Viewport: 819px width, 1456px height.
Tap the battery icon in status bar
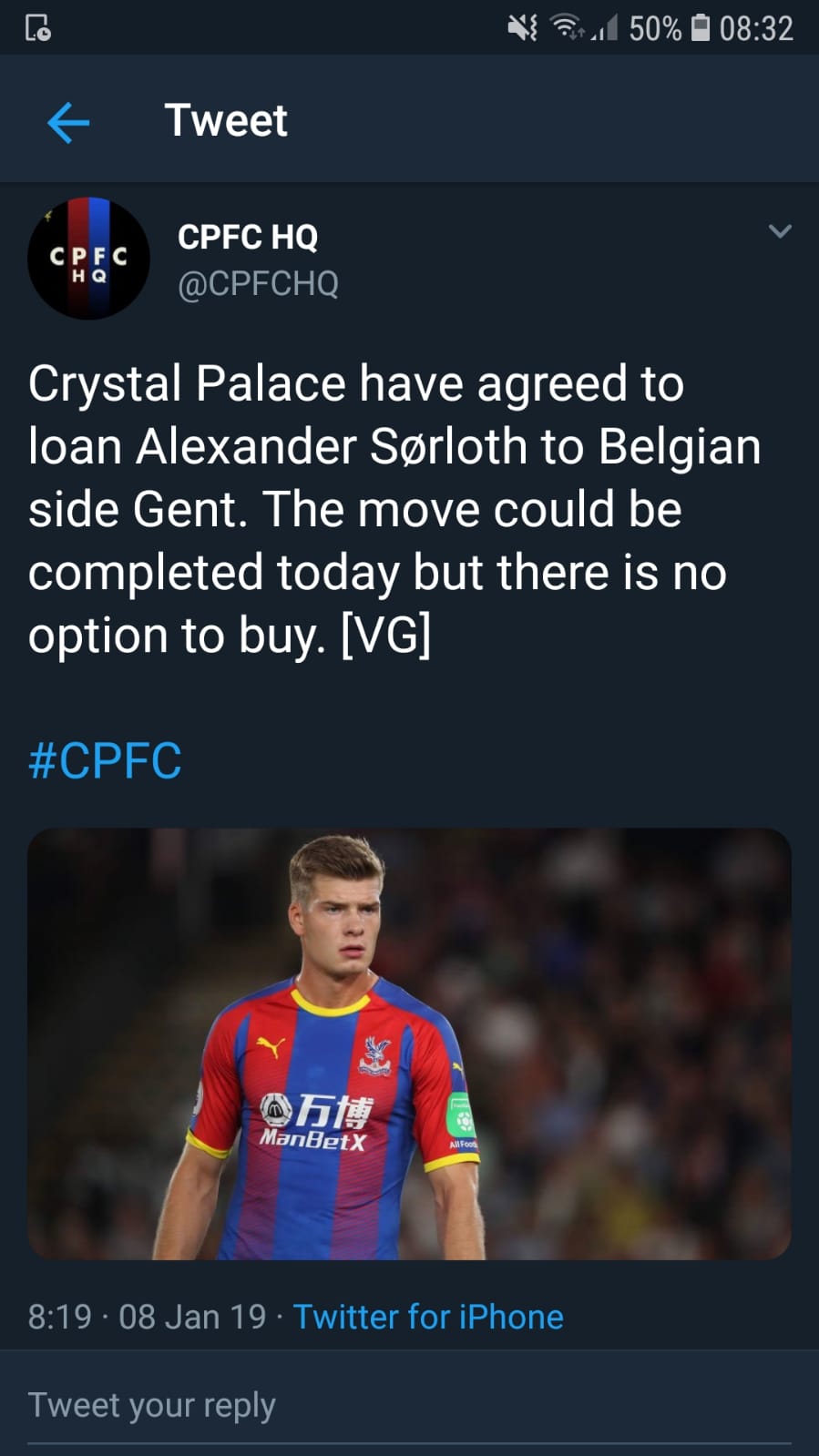click(700, 28)
